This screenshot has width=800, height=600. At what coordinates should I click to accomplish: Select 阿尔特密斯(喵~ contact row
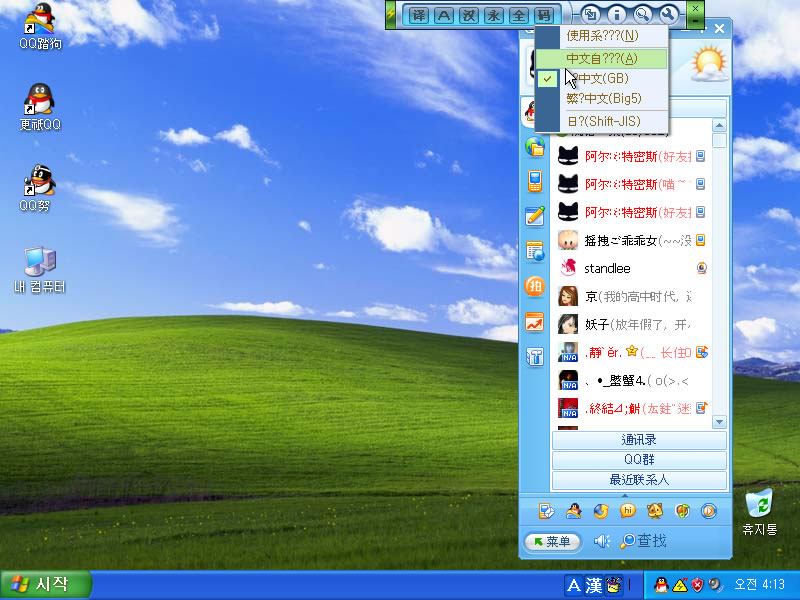coord(632,184)
